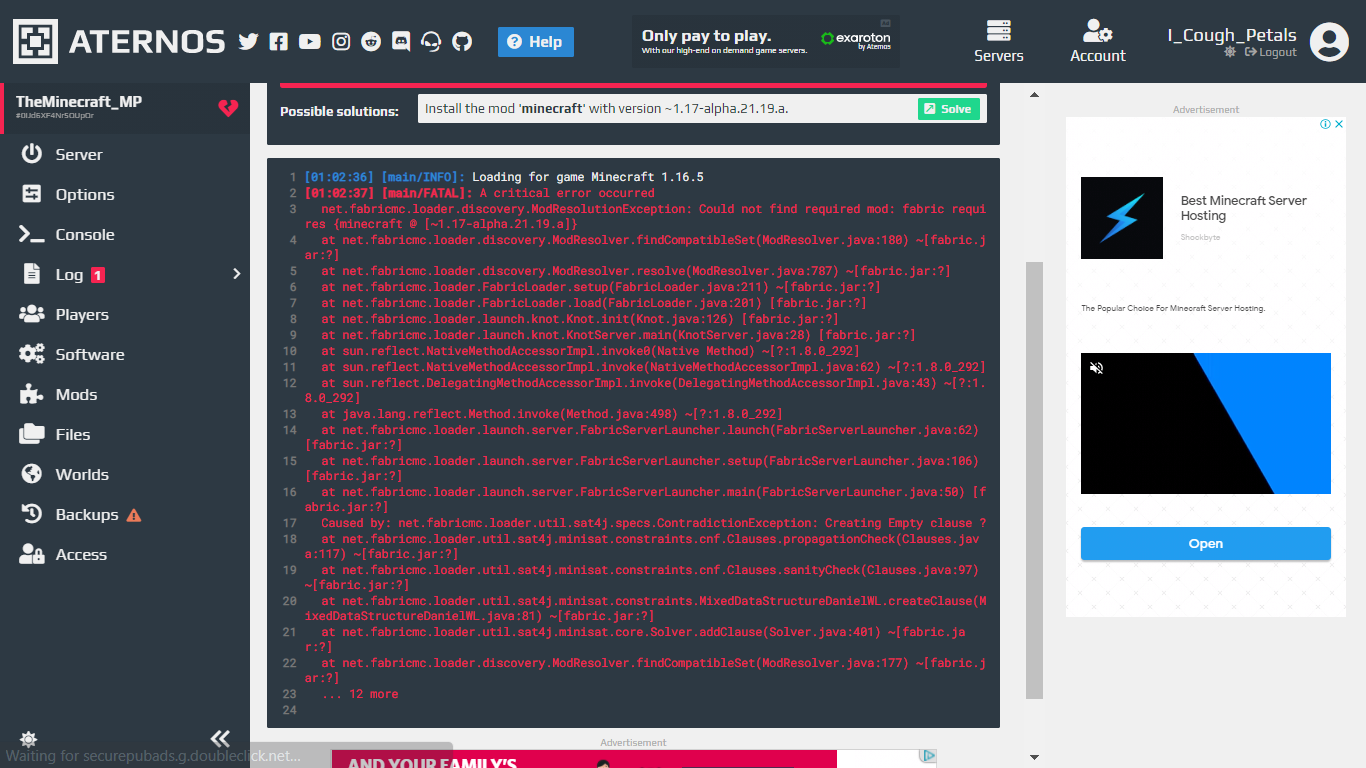The width and height of the screenshot is (1366, 768).
Task: Toggle theme using sun icon below Access
Action: click(x=29, y=739)
